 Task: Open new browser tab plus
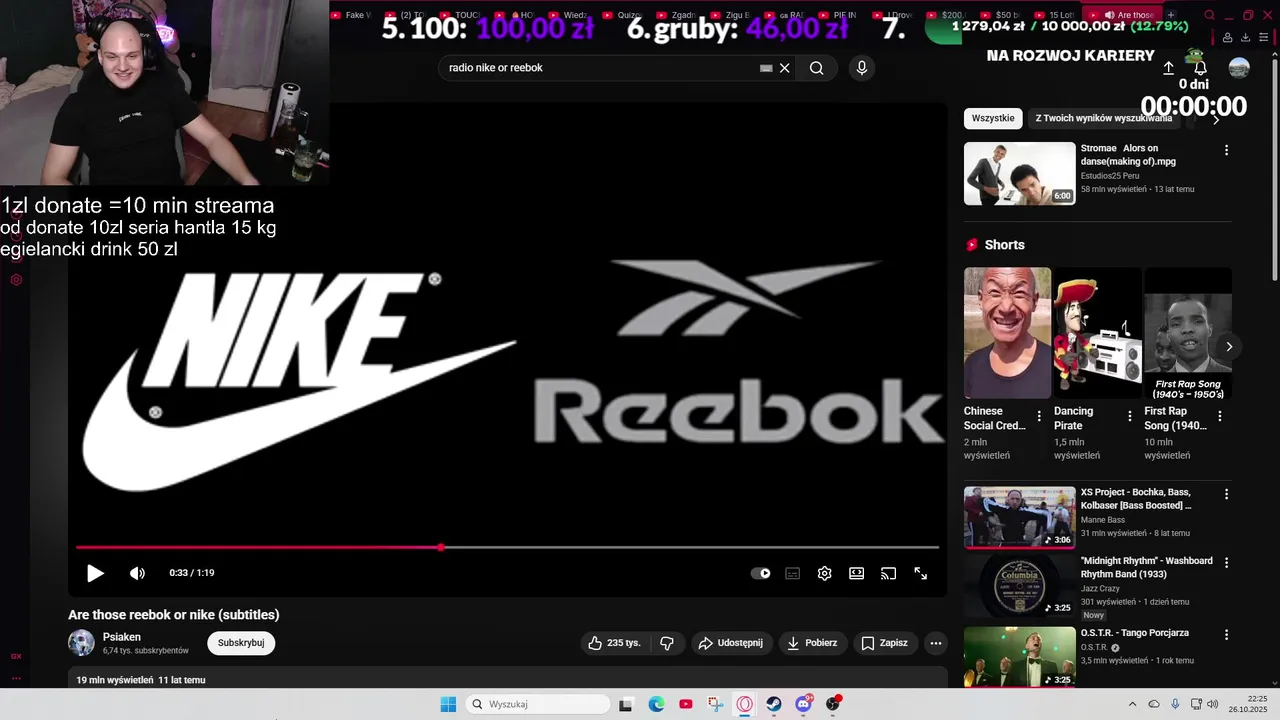1171,15
